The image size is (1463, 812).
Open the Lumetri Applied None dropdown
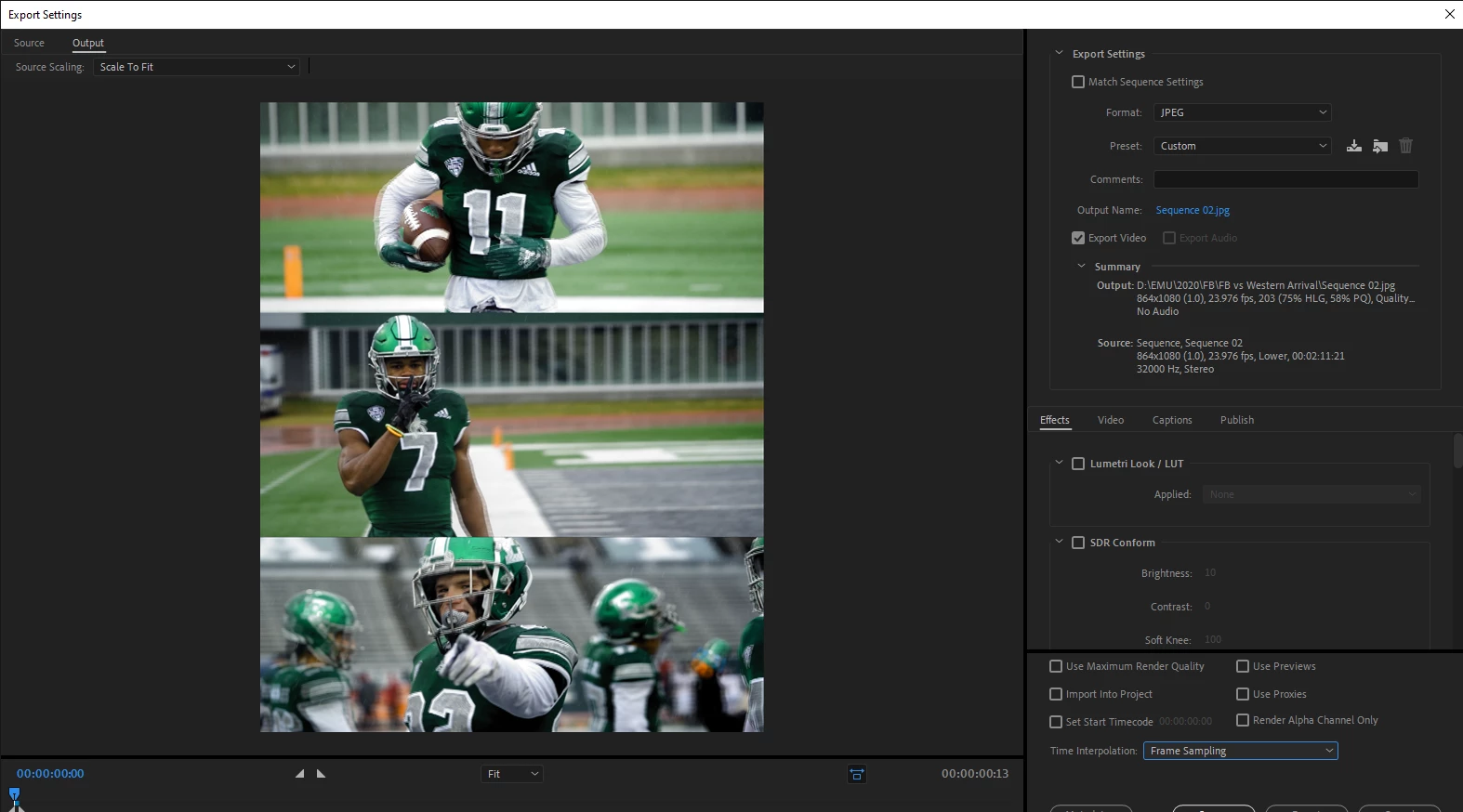tap(1311, 494)
